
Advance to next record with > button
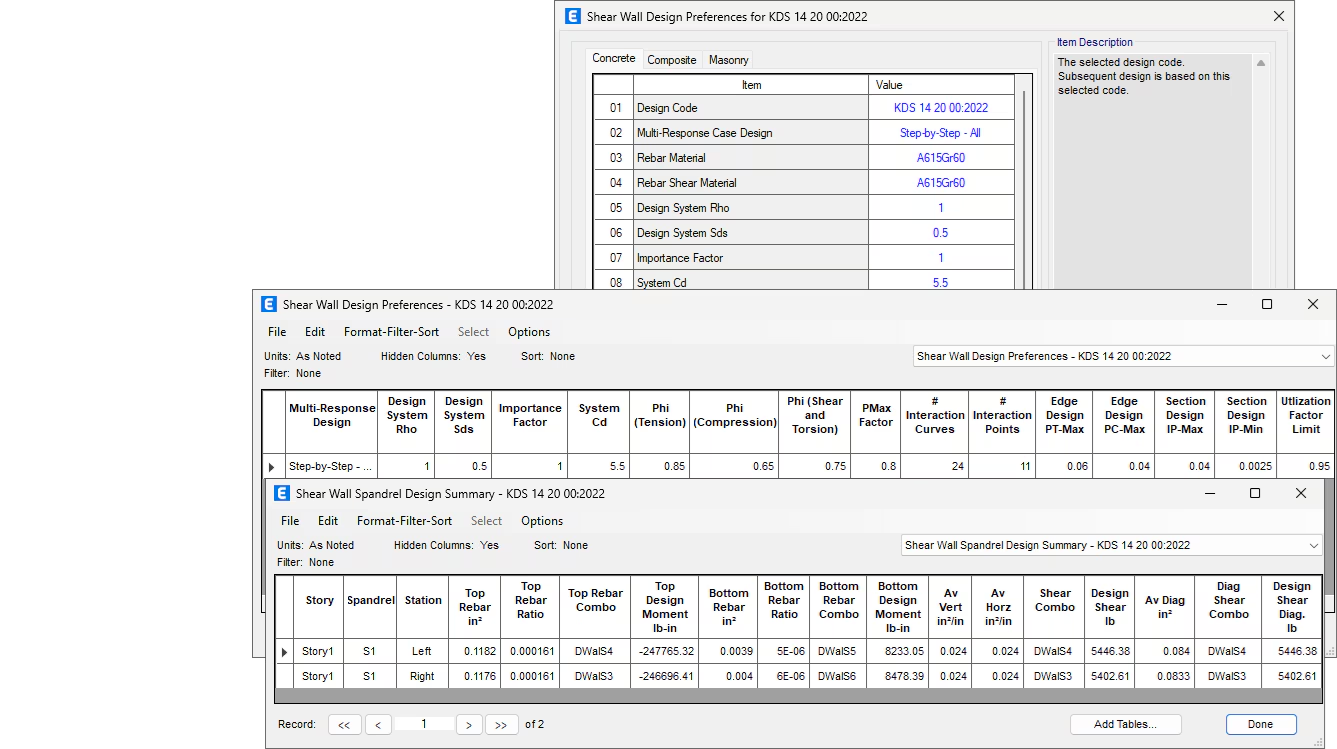pyautogui.click(x=469, y=725)
